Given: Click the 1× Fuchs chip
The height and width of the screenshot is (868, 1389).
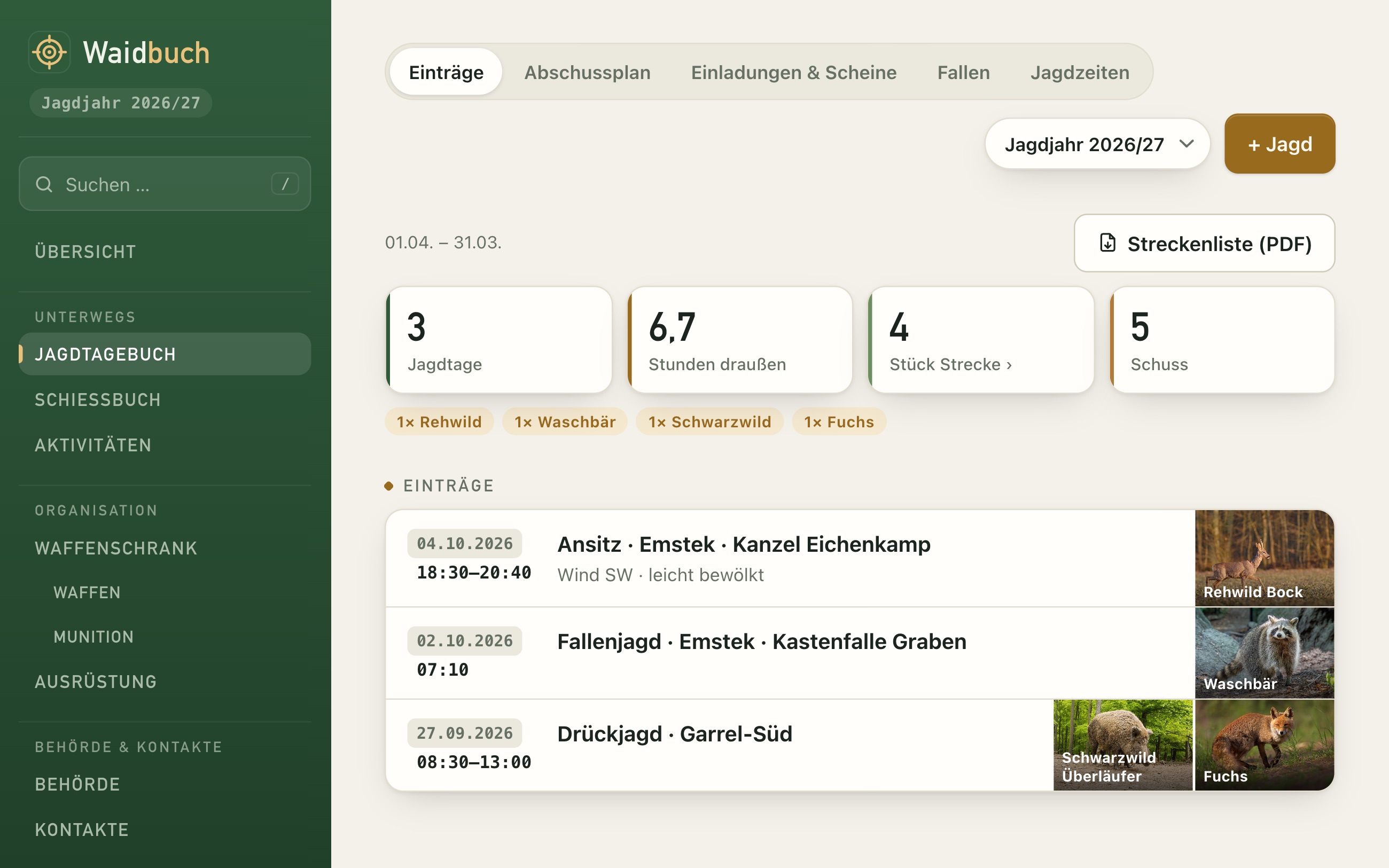Looking at the screenshot, I should [839, 422].
